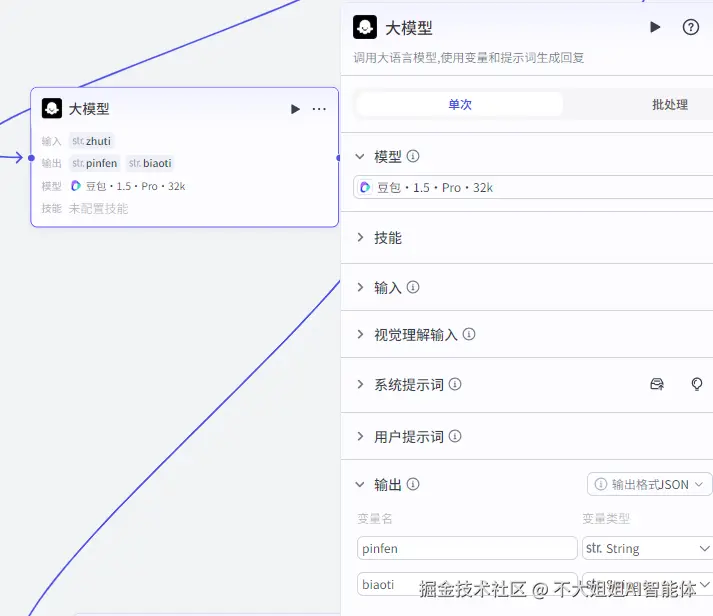The width and height of the screenshot is (713, 616).
Task: Show info icon next to 系统提示词
Action: 455,385
